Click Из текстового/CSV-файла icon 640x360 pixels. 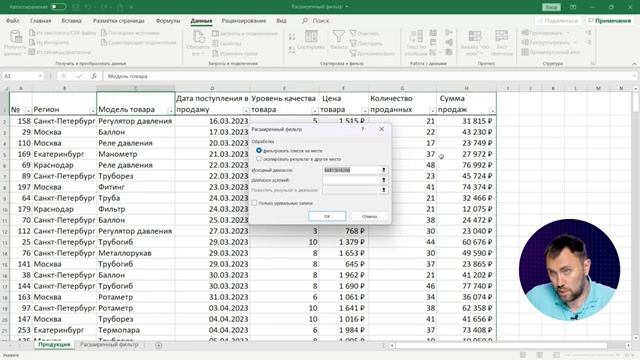pyautogui.click(x=32, y=33)
